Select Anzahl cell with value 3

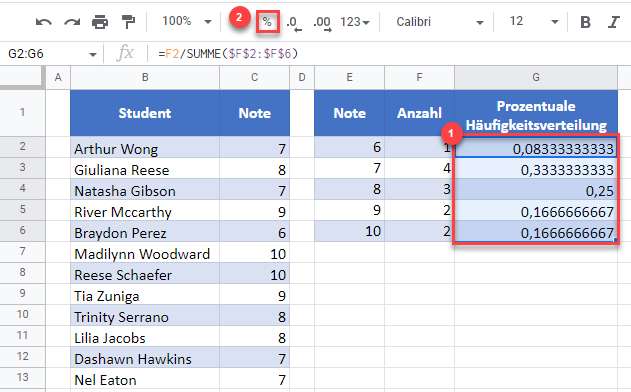419,189
